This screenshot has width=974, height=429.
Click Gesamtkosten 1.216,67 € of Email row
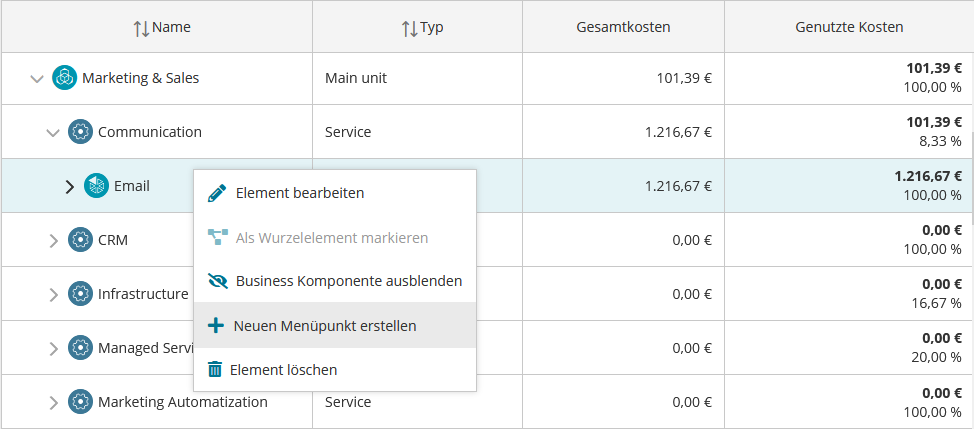(679, 186)
